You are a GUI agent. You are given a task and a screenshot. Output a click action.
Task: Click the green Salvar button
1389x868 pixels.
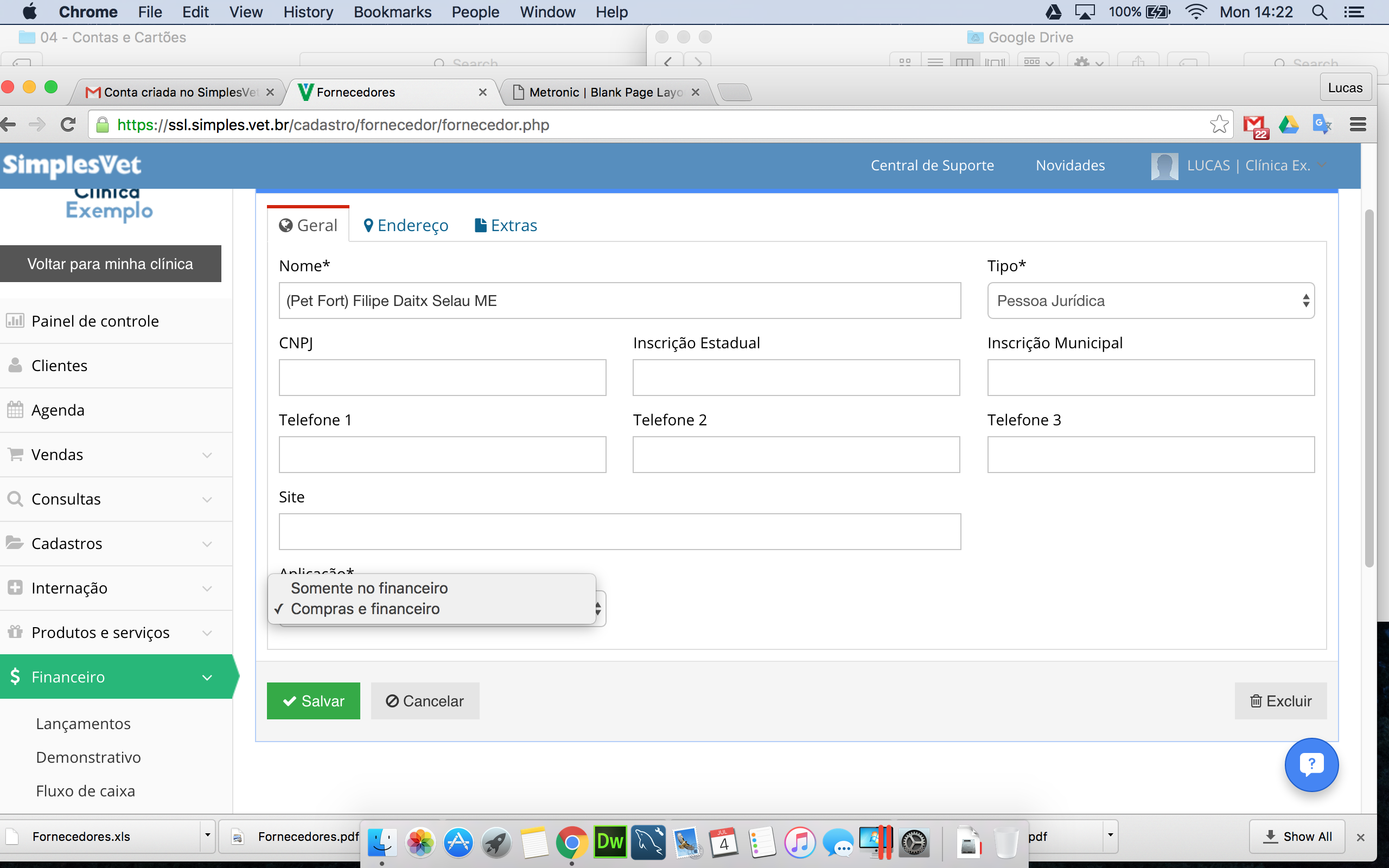314,701
